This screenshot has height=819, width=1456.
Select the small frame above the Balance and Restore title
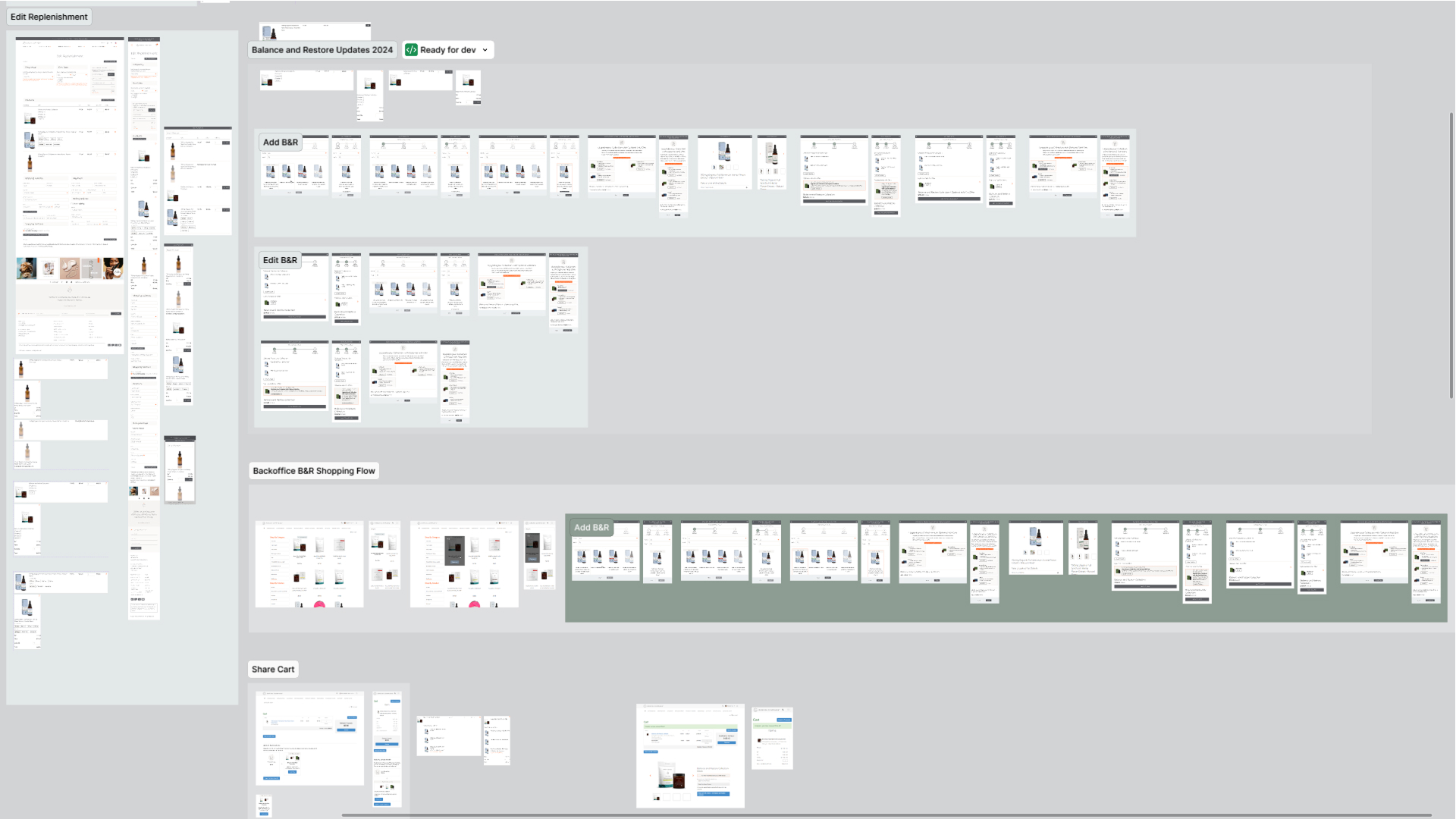[x=315, y=31]
